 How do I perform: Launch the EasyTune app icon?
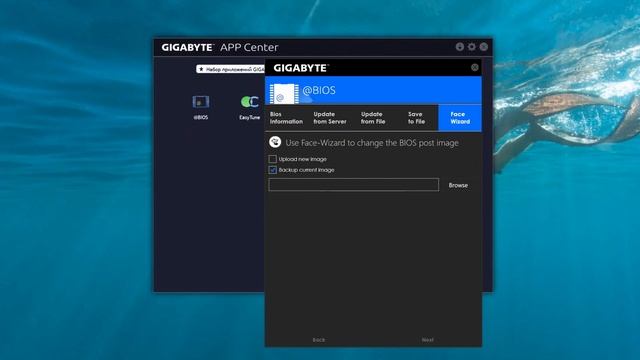tap(249, 102)
